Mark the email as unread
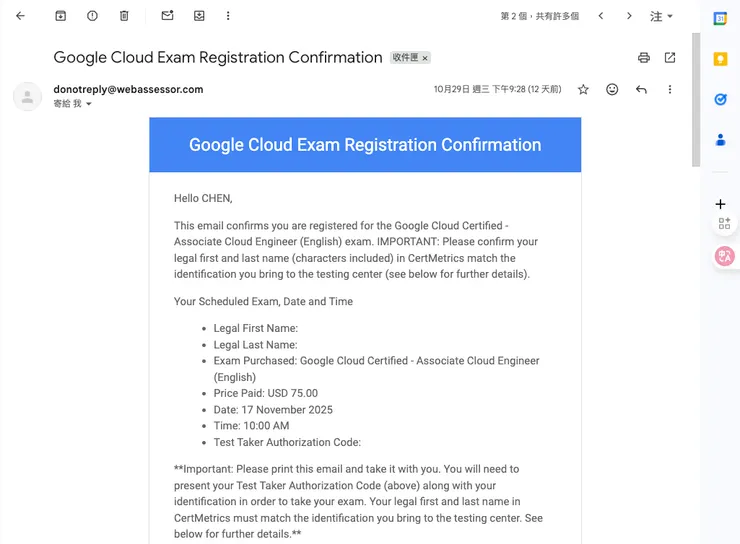 [167, 16]
